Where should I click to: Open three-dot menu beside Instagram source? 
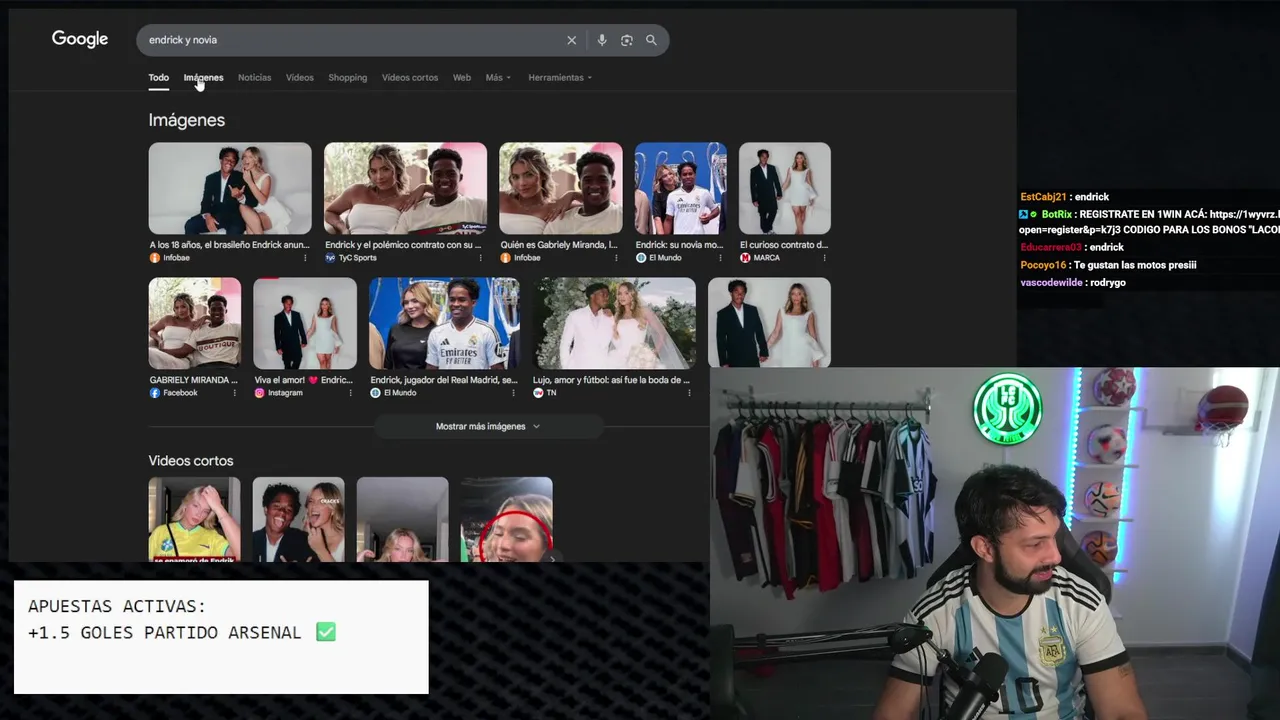tap(350, 393)
